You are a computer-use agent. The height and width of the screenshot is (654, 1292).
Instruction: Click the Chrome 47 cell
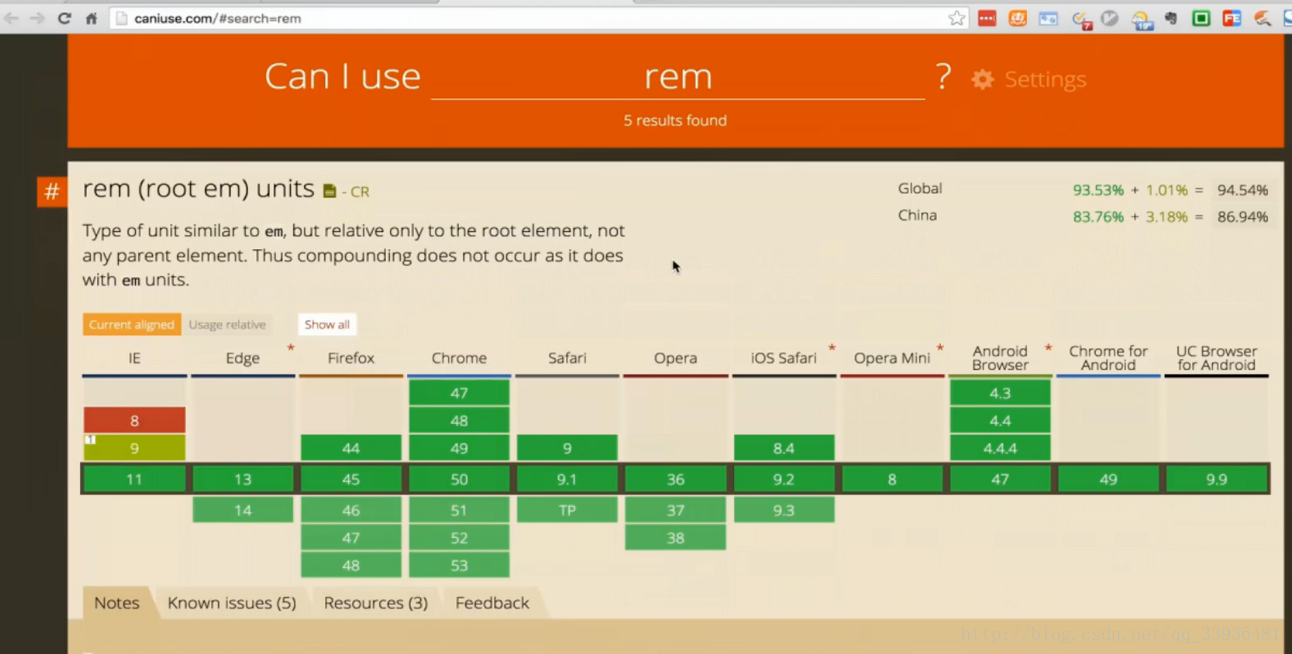pos(459,393)
